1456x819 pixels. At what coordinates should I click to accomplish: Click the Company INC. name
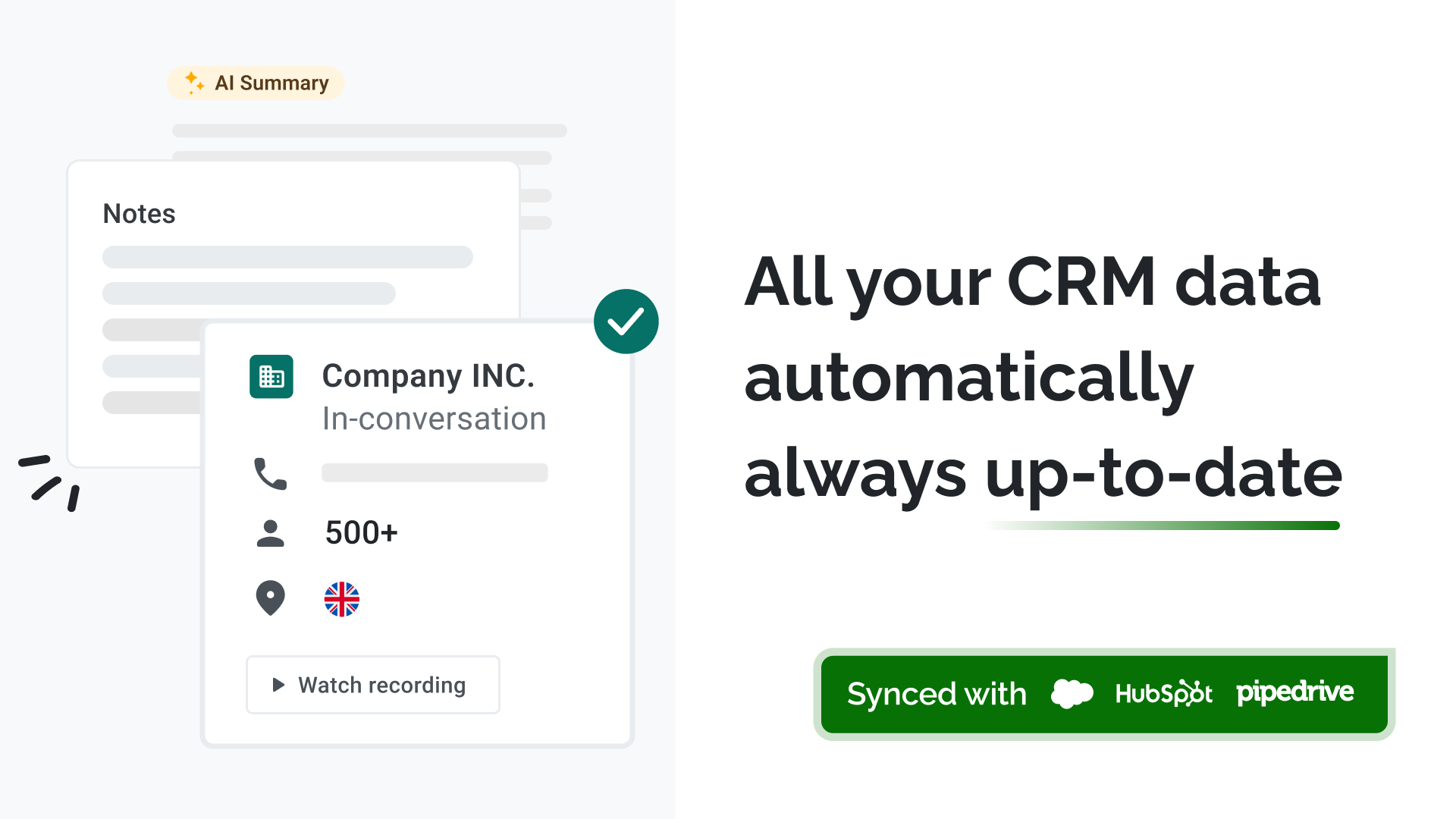(428, 376)
